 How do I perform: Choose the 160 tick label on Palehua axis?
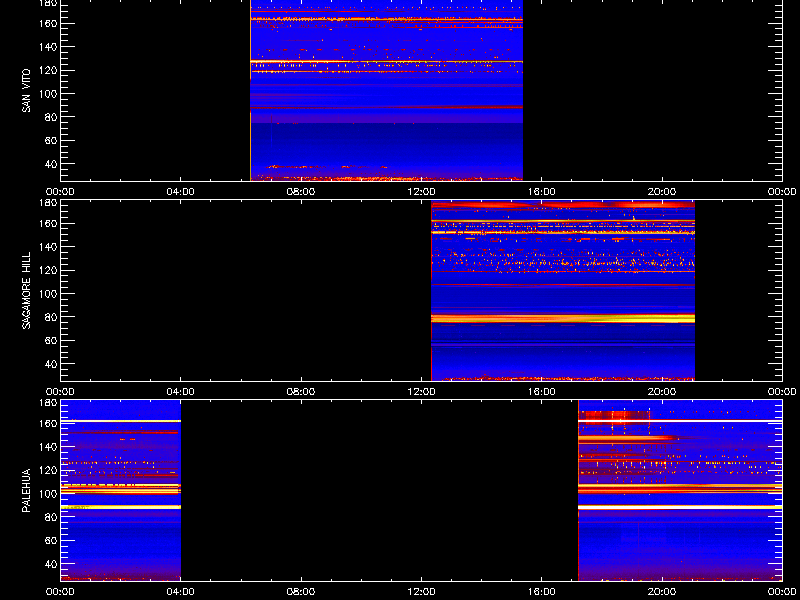(x=50, y=423)
